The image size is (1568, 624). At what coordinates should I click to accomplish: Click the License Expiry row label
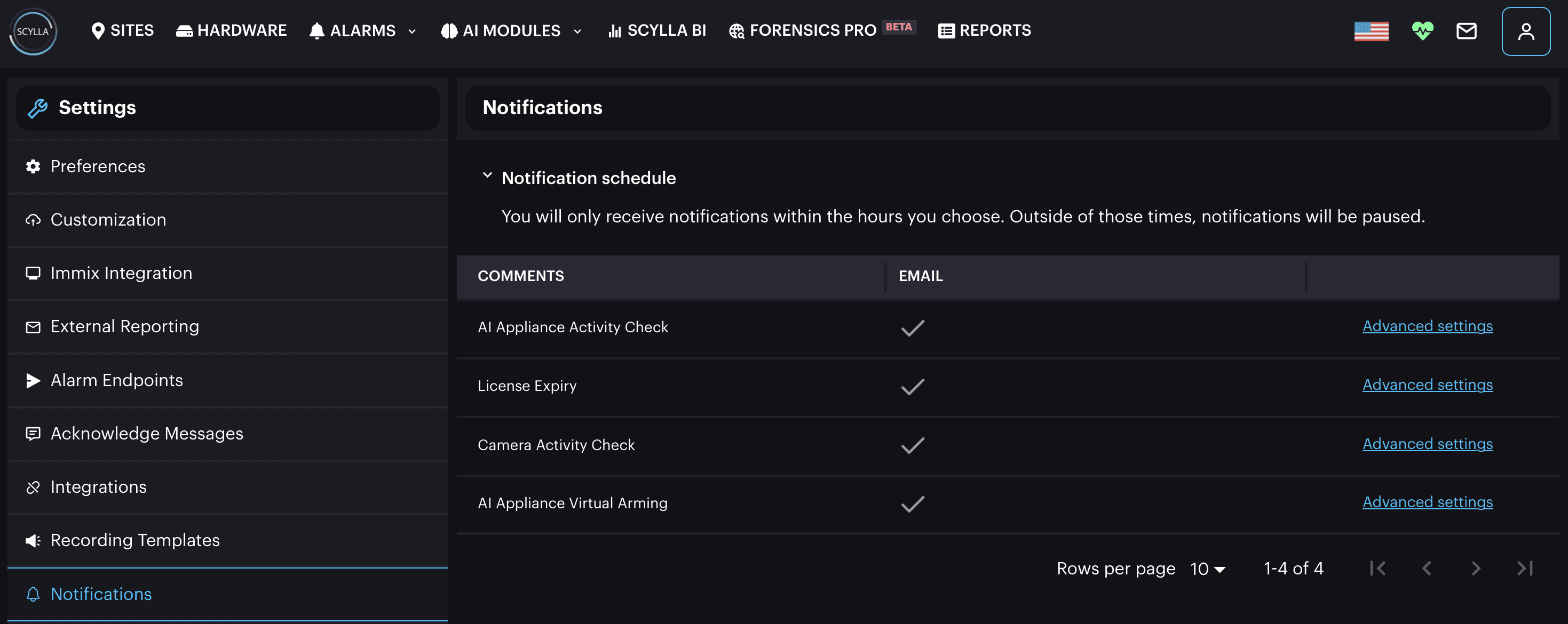[x=527, y=387]
